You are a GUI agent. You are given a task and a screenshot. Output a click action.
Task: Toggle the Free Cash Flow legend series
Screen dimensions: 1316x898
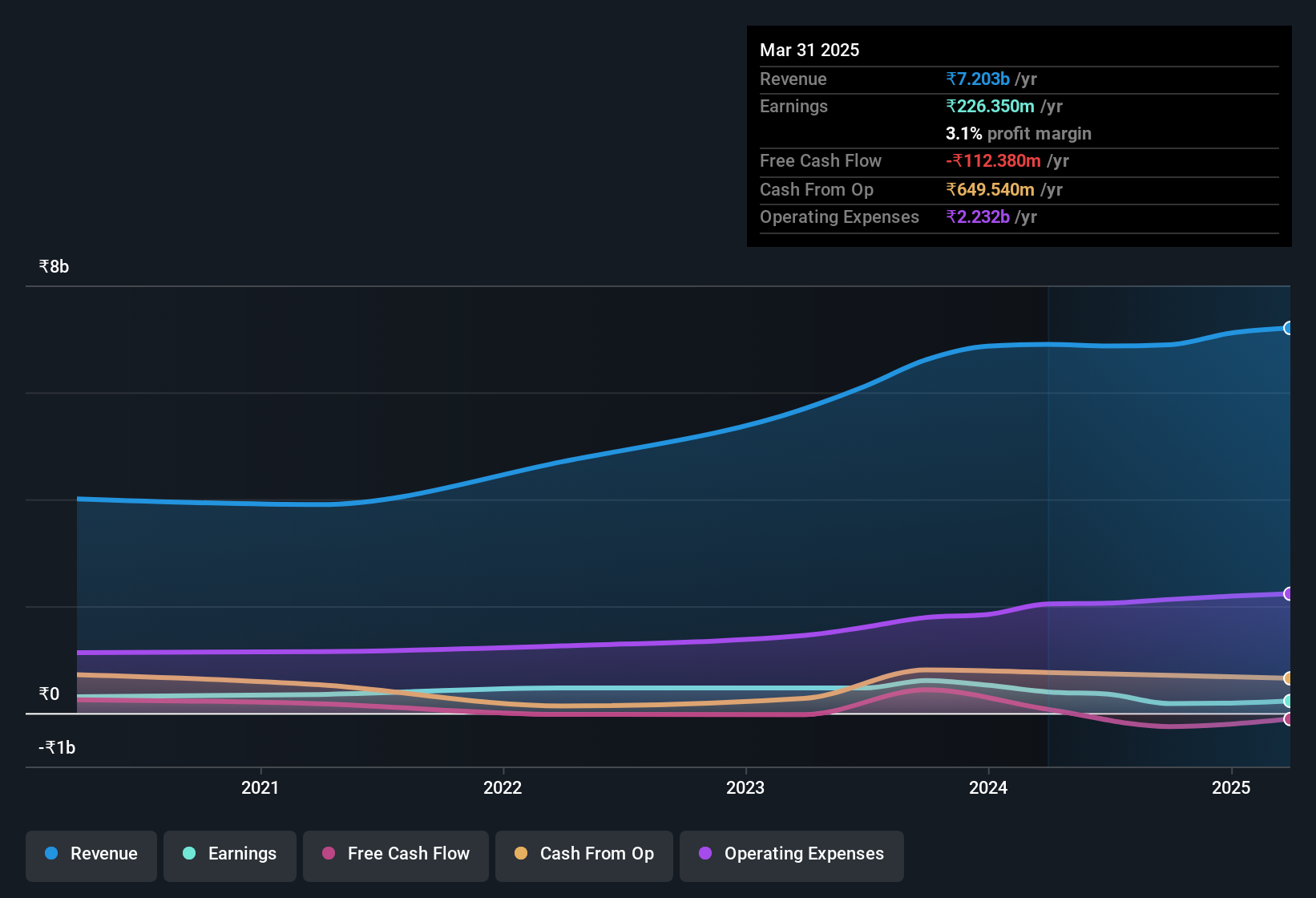(396, 854)
